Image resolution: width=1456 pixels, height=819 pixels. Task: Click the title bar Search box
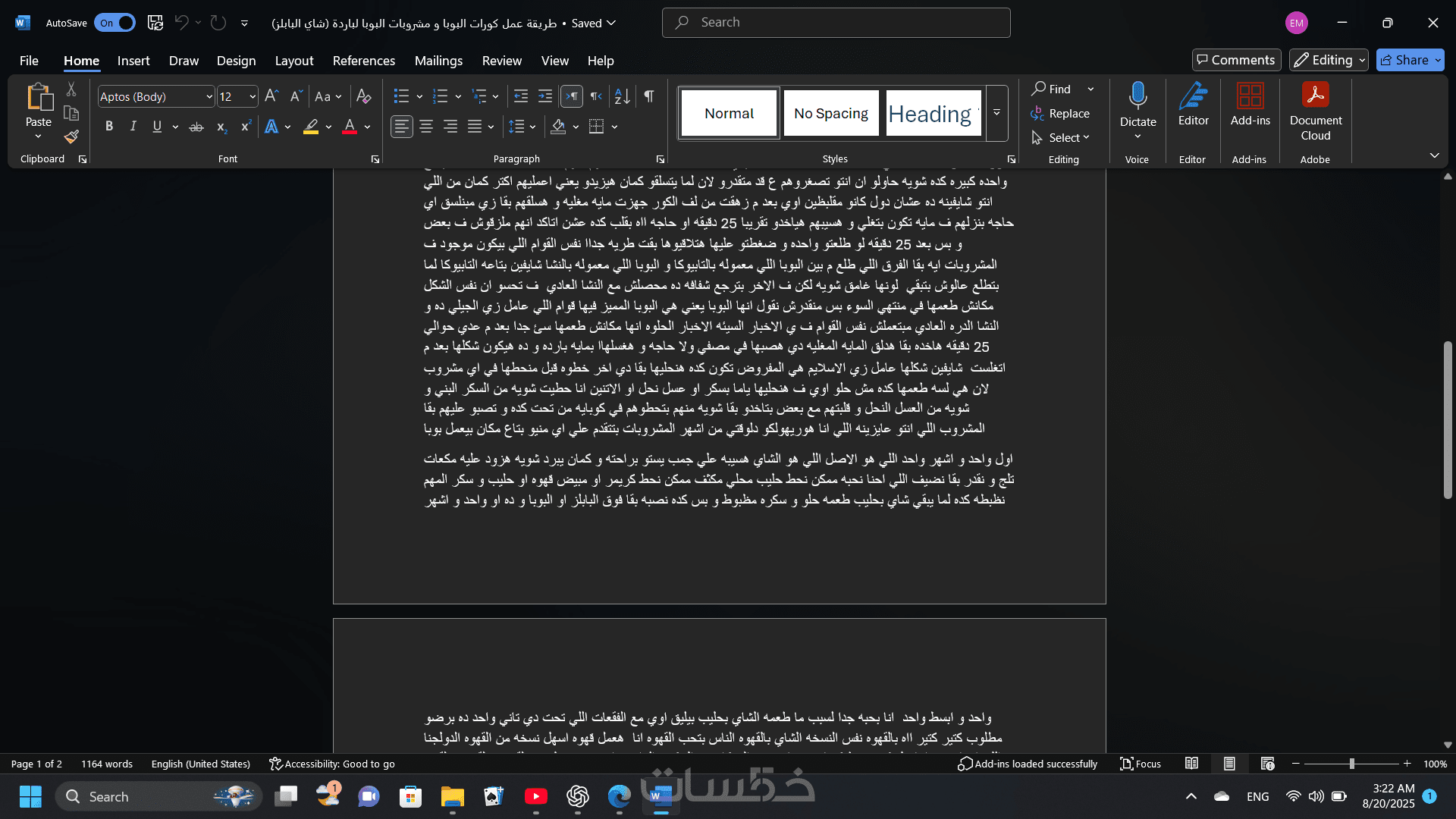pyautogui.click(x=836, y=23)
